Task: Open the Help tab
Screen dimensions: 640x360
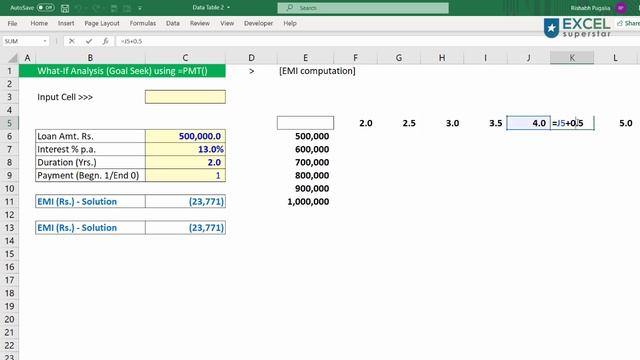Action: pos(290,23)
